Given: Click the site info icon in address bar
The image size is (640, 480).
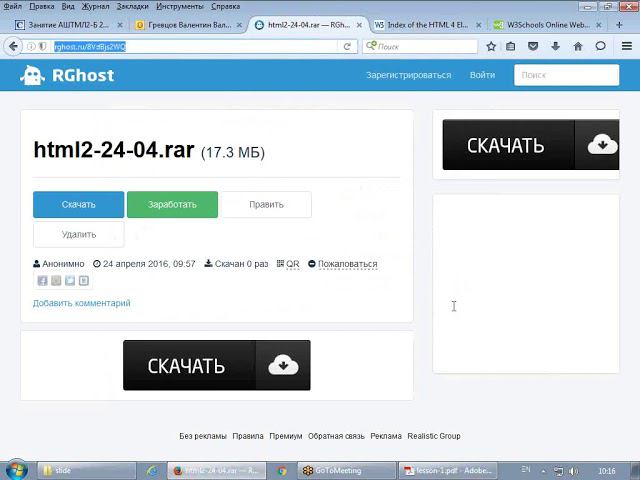Looking at the screenshot, I should 31,47.
